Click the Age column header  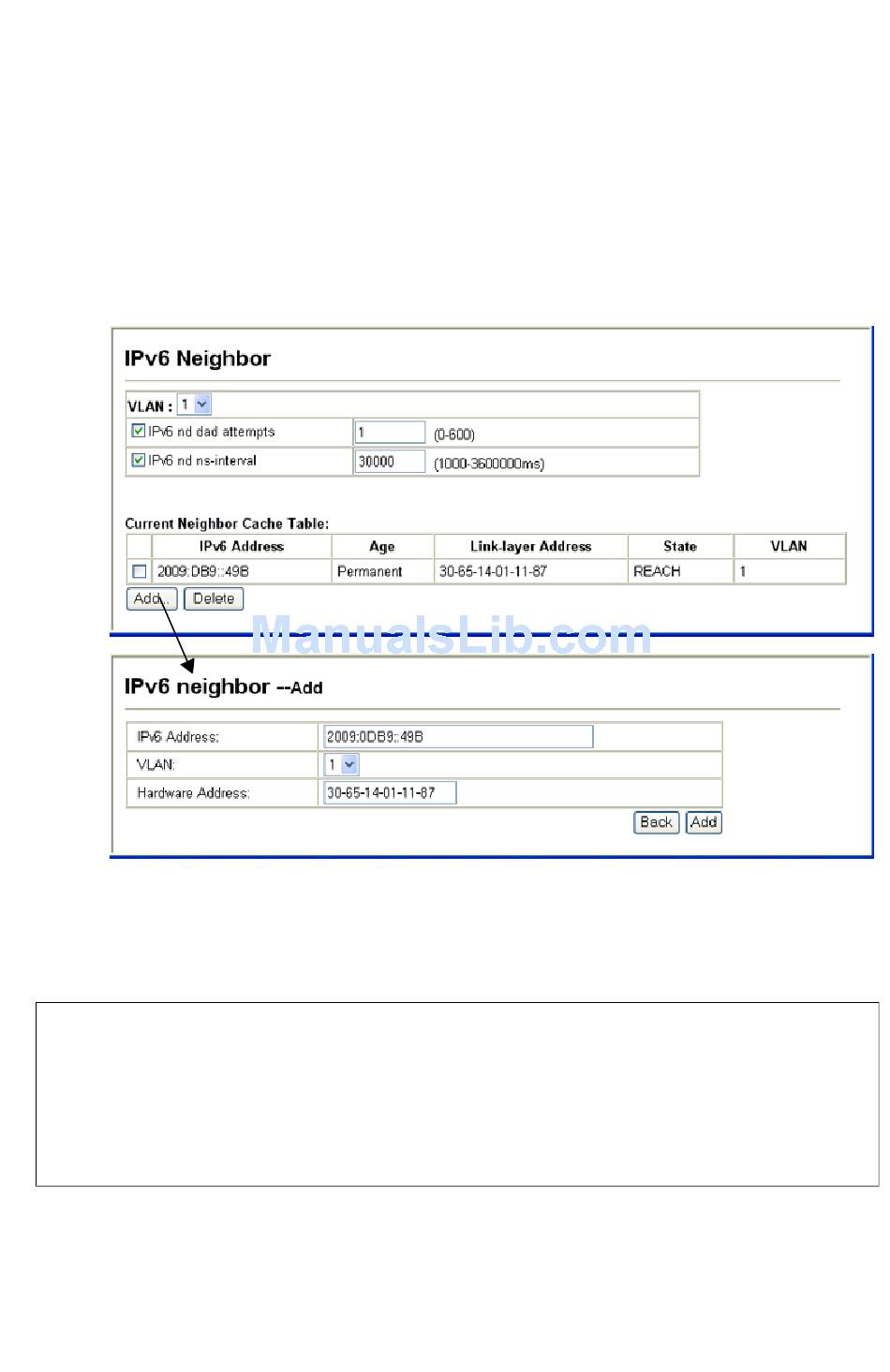(382, 547)
